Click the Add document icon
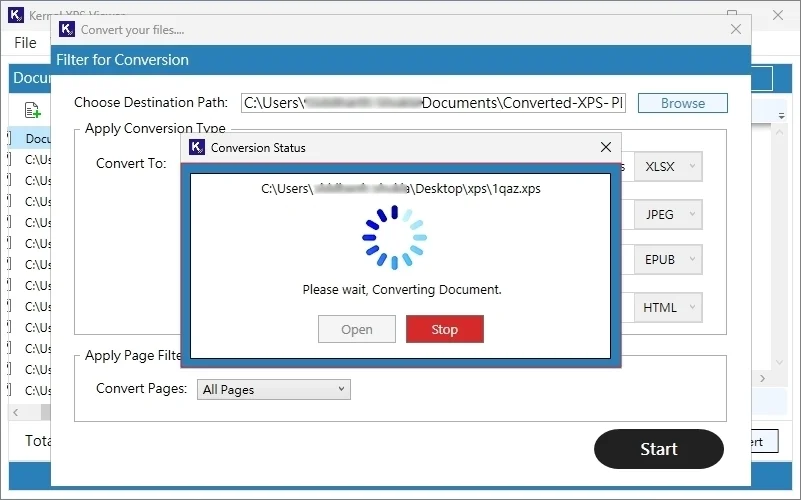Viewport: 801px width, 500px height. (32, 110)
